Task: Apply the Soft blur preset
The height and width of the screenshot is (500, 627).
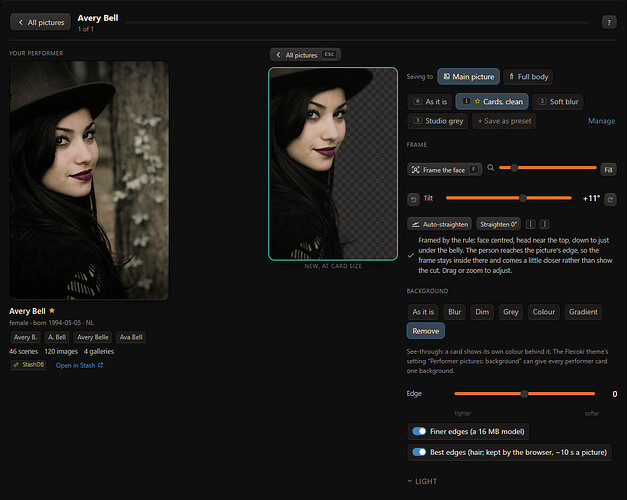Action: click(x=558, y=102)
